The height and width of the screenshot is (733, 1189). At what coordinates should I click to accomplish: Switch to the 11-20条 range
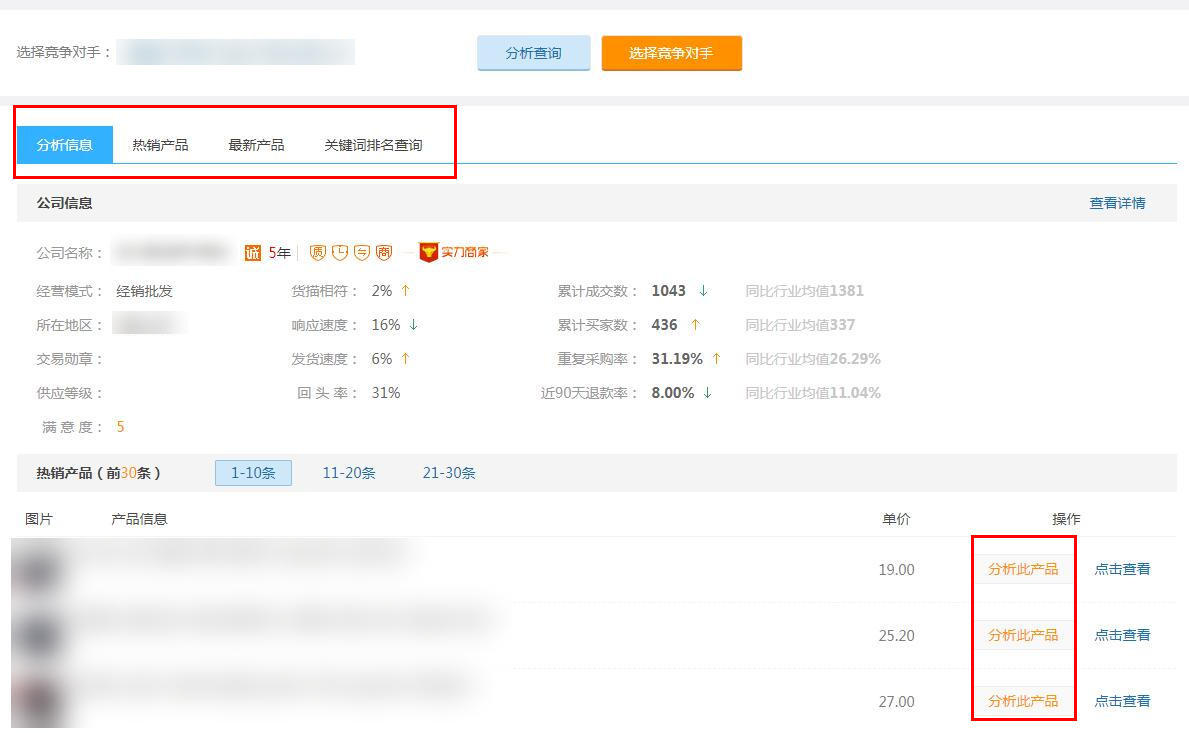point(348,472)
